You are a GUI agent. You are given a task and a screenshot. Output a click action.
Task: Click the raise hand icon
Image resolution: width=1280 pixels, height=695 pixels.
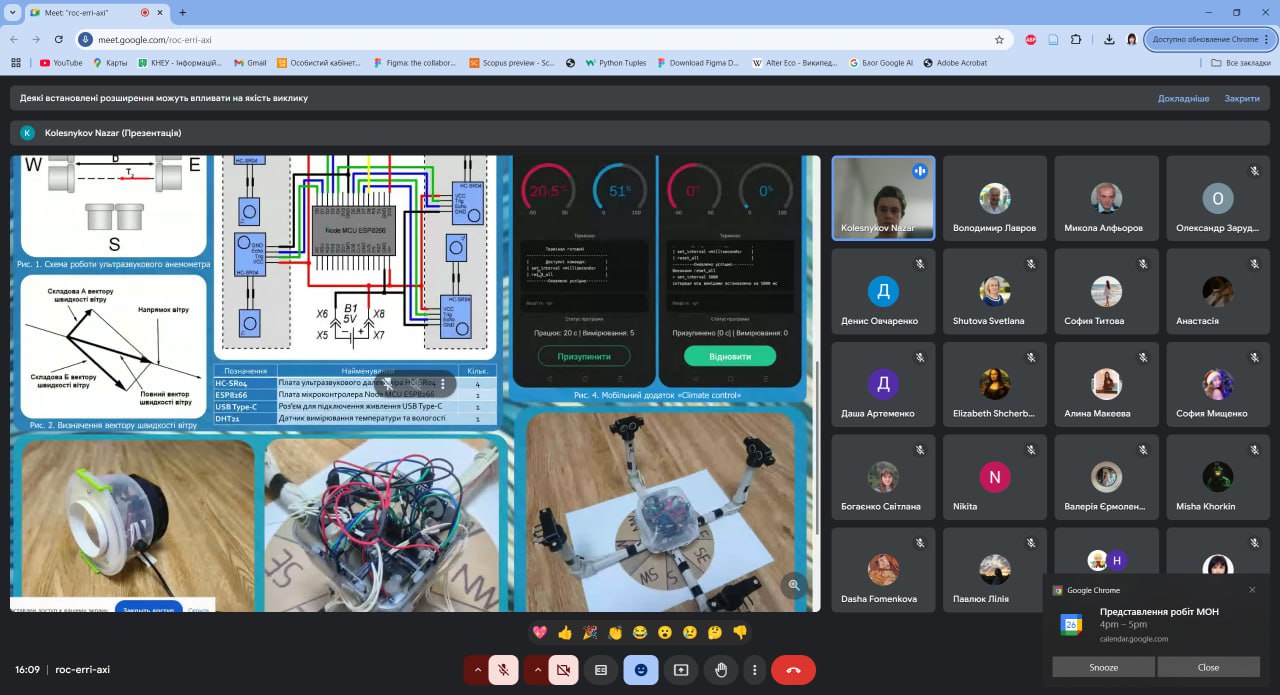[x=720, y=670]
